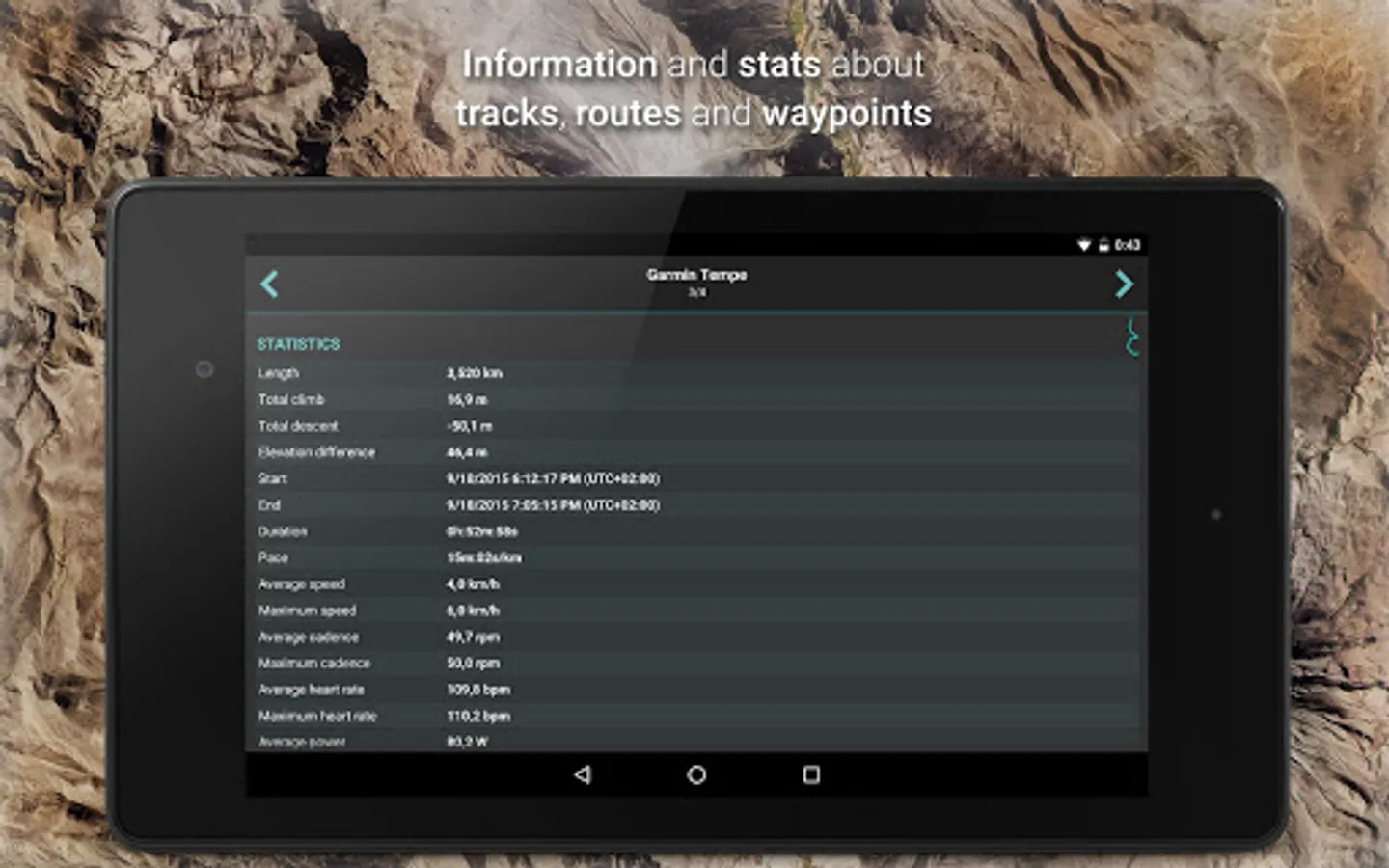Select the Garmin Tempe title
This screenshot has height=868, width=1389.
696,275
